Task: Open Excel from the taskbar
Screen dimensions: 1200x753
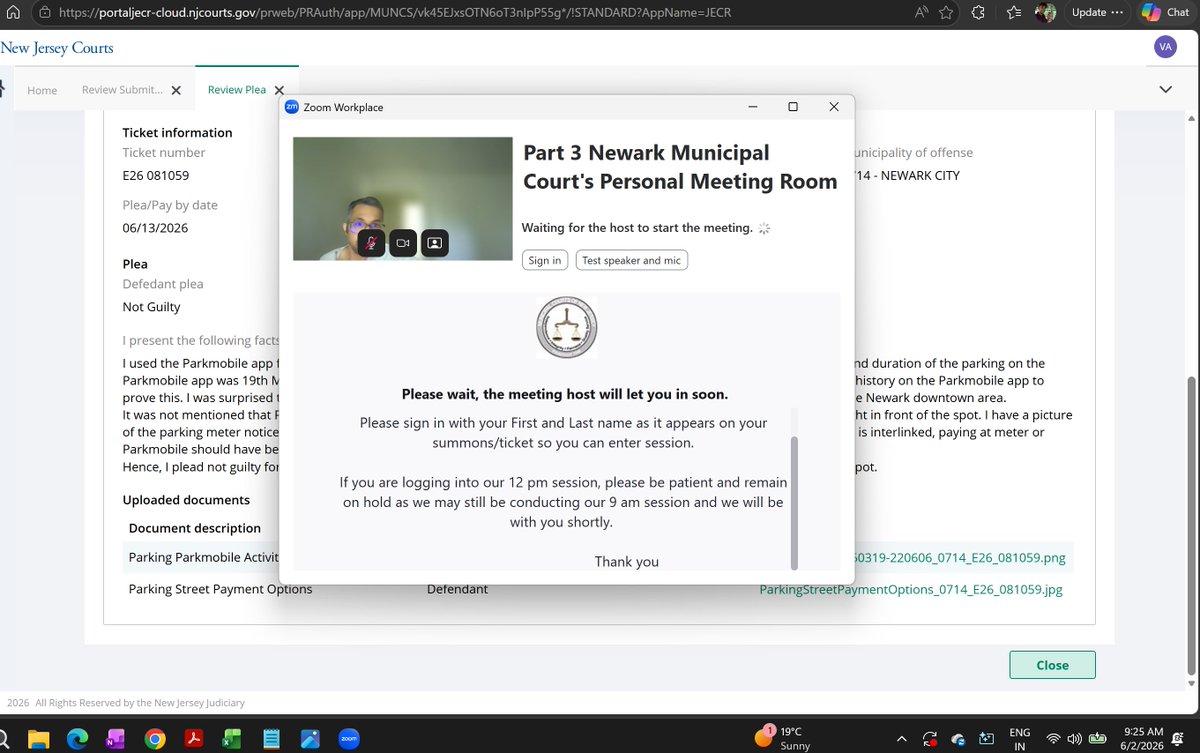Action: 232,740
